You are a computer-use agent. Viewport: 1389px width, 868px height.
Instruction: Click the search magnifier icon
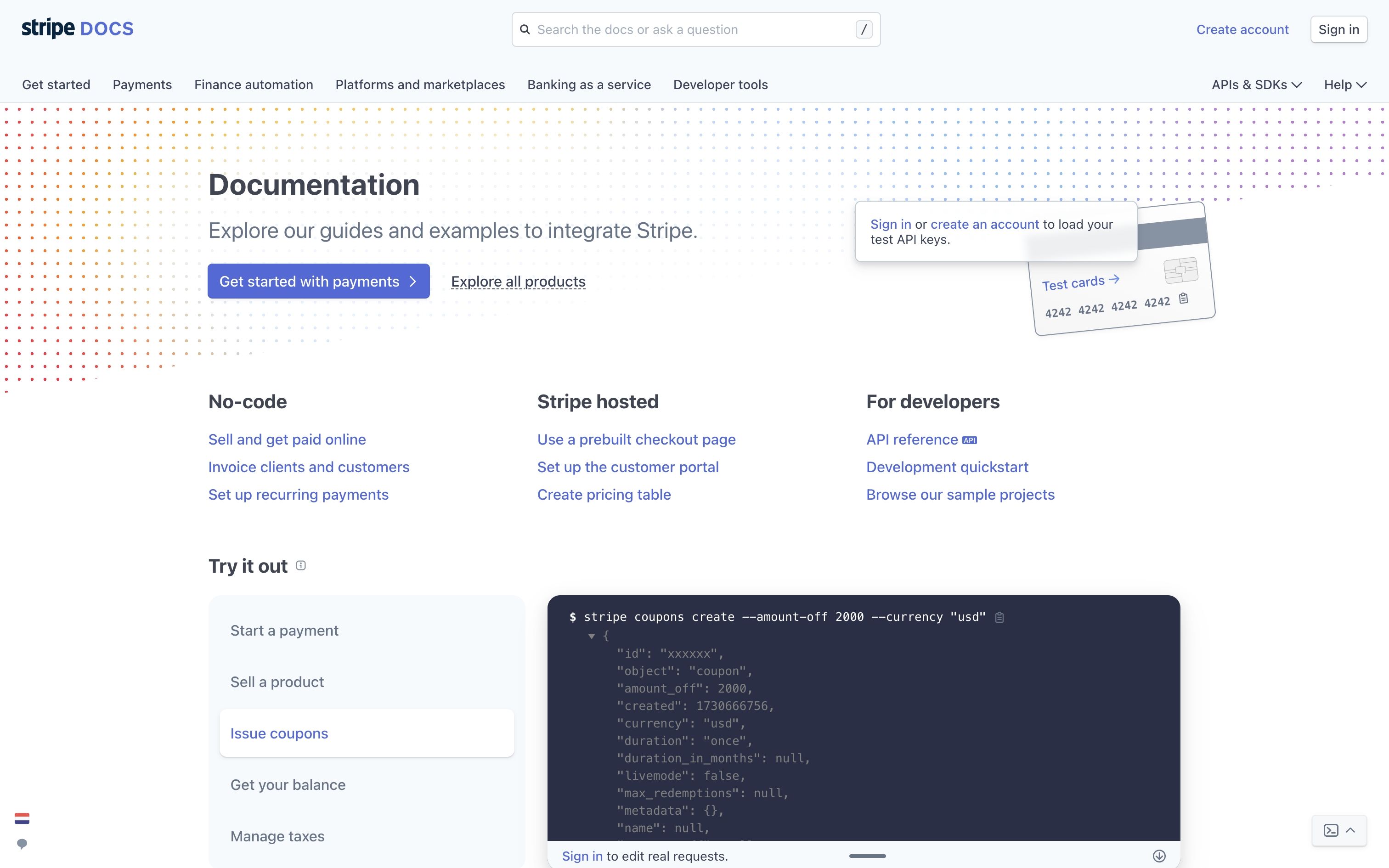525,29
